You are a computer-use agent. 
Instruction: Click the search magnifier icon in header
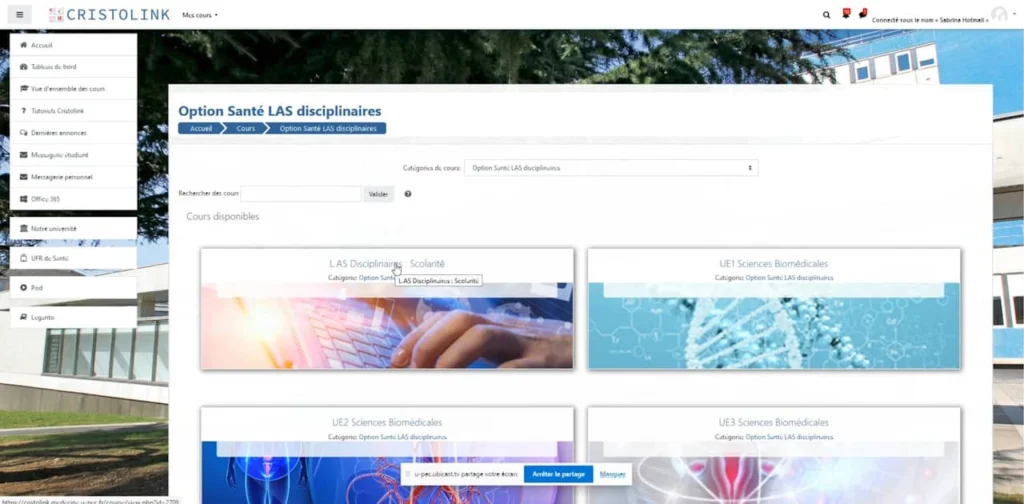point(826,15)
